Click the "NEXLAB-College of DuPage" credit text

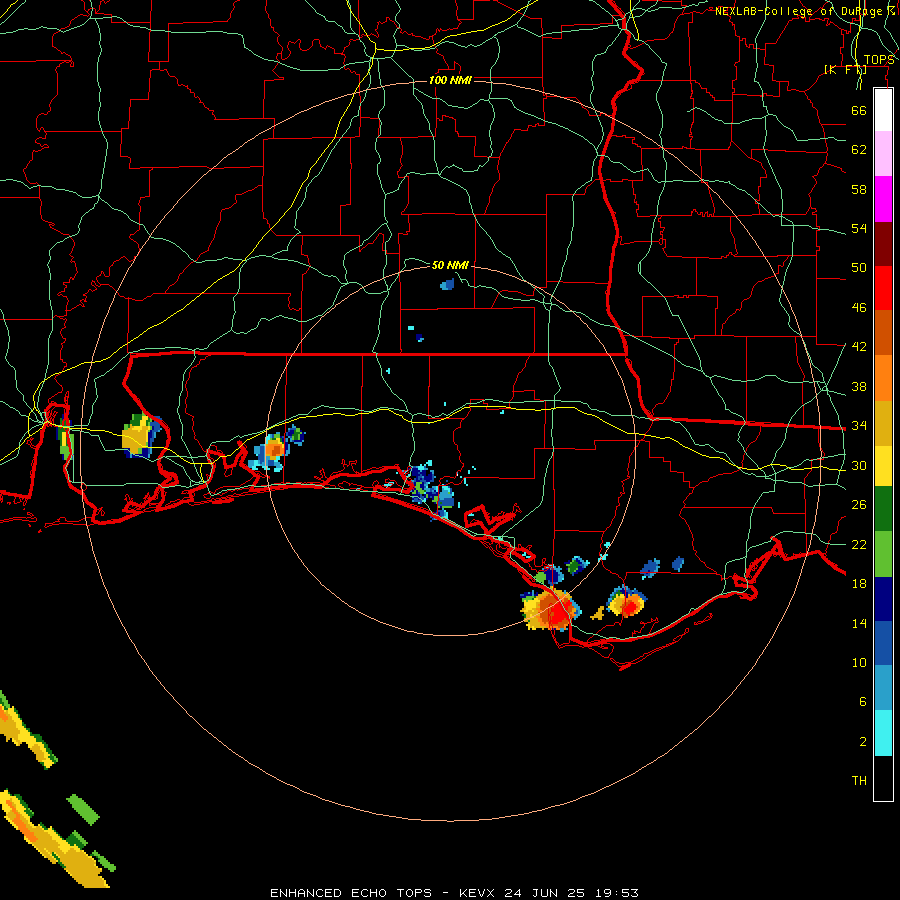(798, 11)
